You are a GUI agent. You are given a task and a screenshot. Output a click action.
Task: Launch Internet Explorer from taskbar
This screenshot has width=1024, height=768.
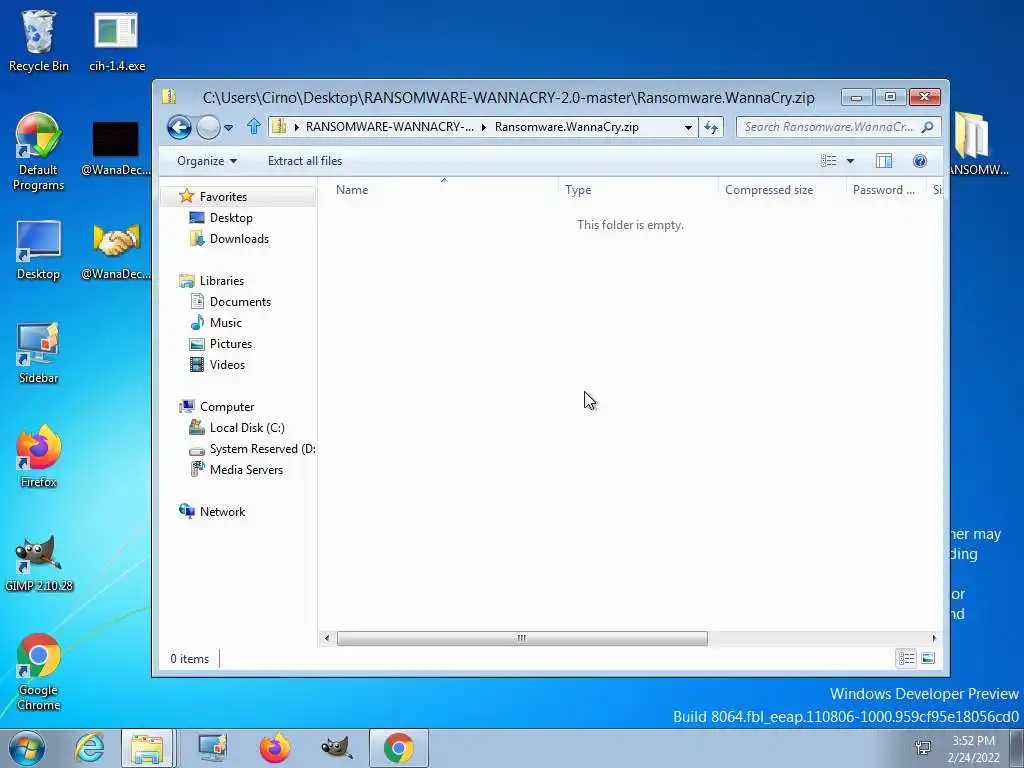[x=89, y=748]
